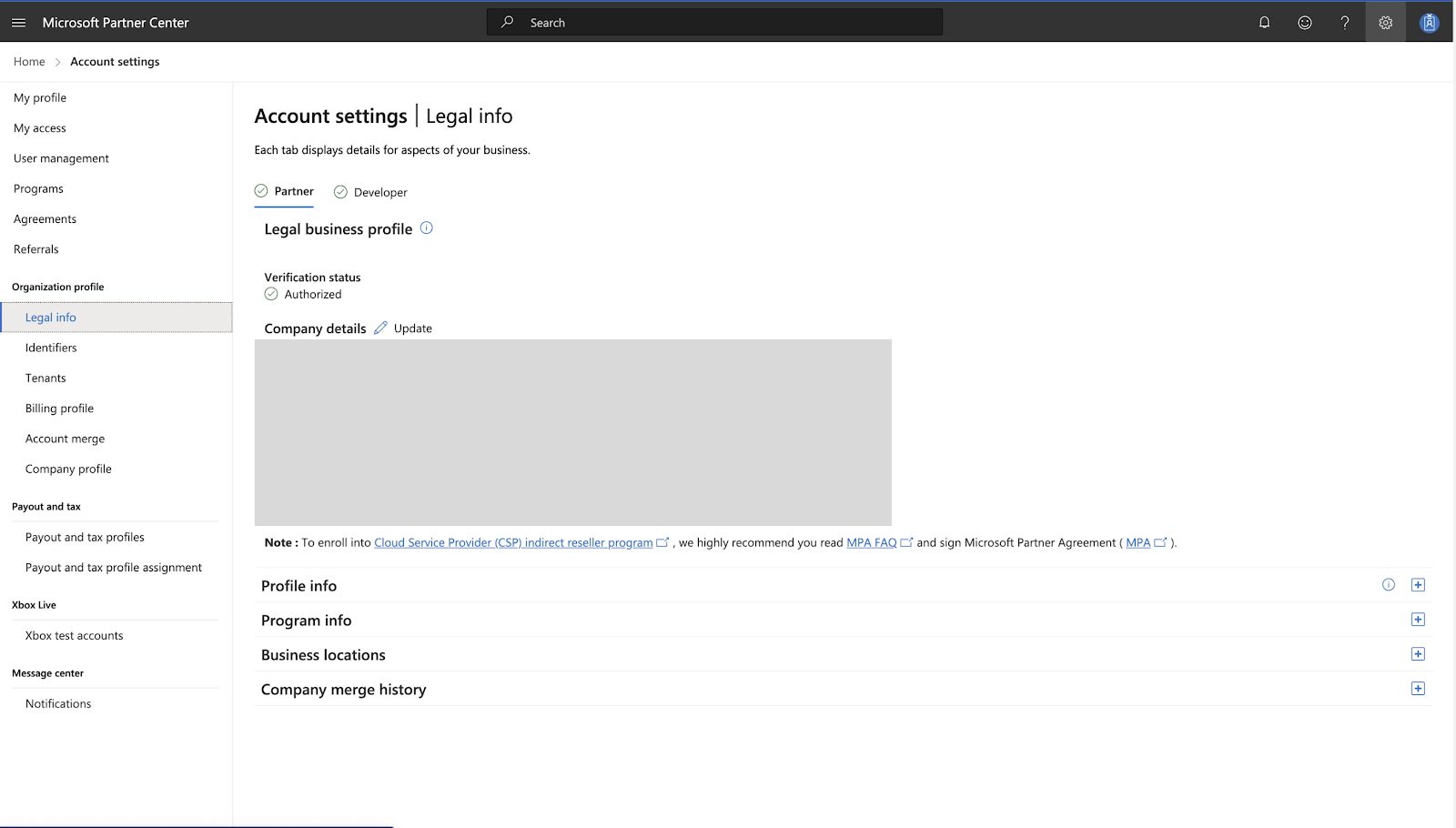The width and height of the screenshot is (1456, 828).
Task: Navigate to Home in breadcrumb
Action: 29,62
